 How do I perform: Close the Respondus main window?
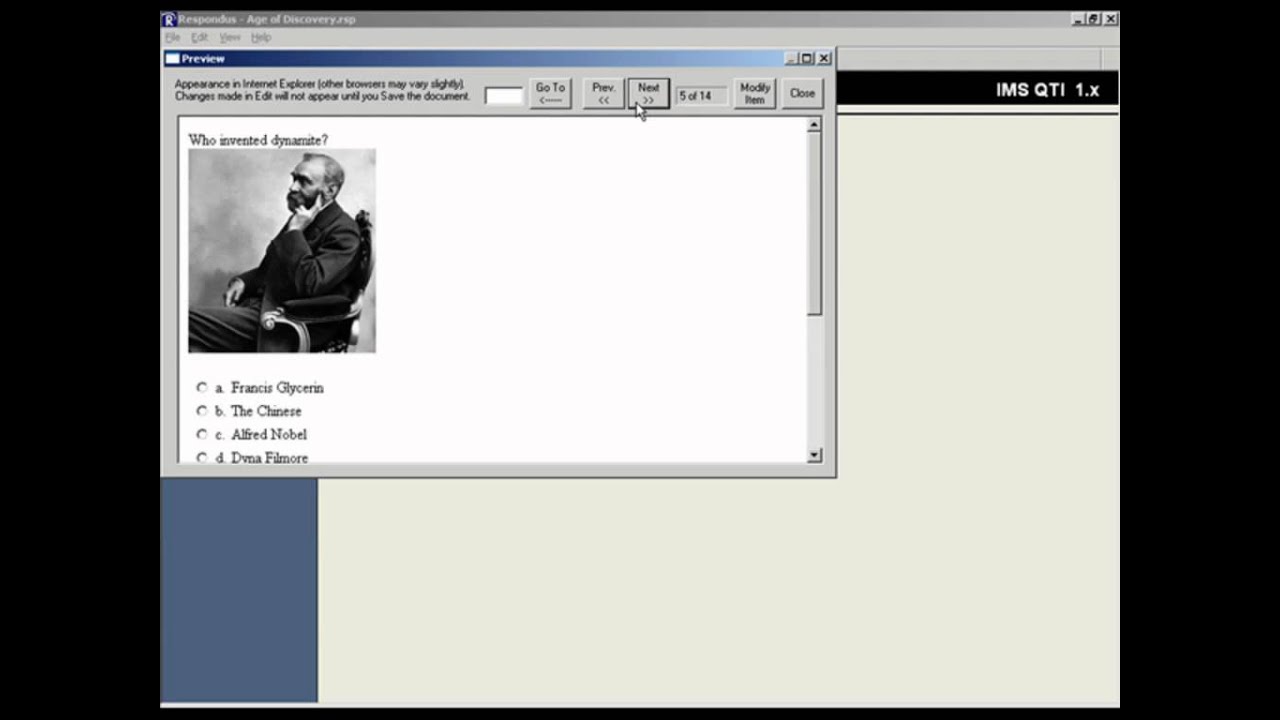1111,19
